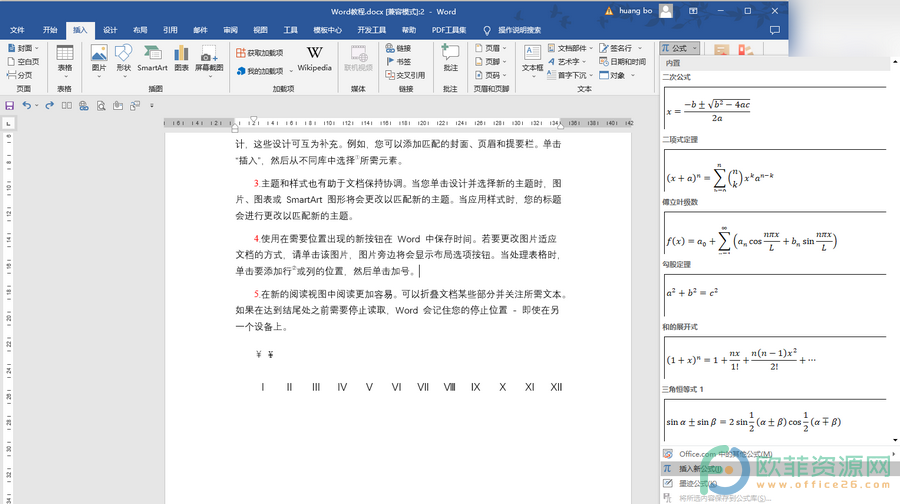This screenshot has width=900, height=504.
Task: Select Insert New Equation (插入新公式) menu item
Action: point(779,469)
